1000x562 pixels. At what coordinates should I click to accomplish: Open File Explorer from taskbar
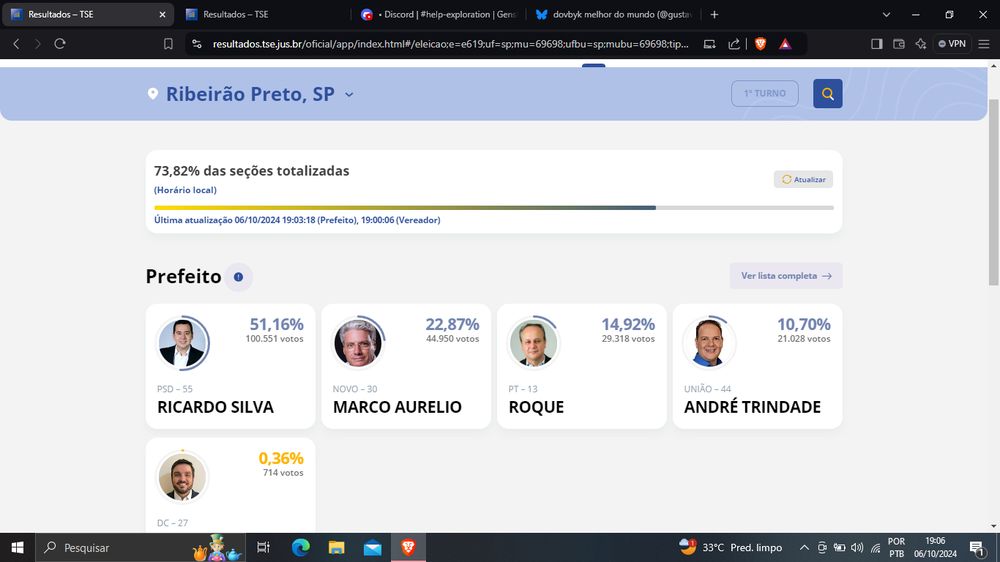tap(337, 547)
